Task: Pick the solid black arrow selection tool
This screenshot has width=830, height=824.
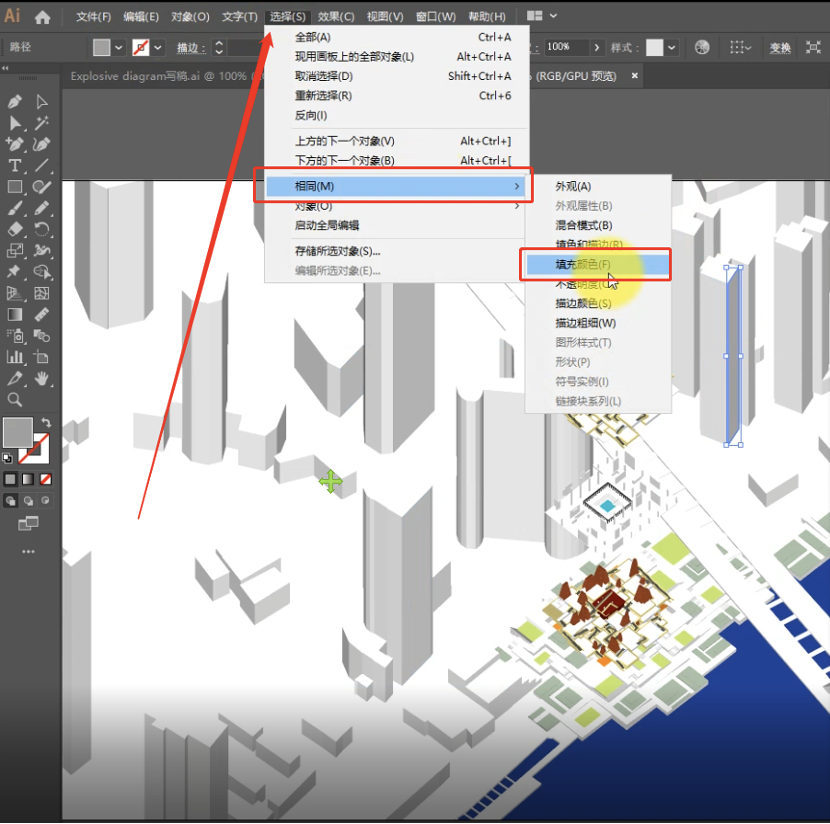Action: [15, 123]
